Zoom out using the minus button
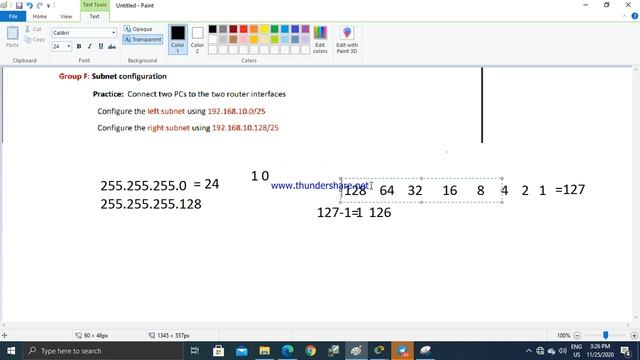This screenshot has height=360, width=640. click(577, 336)
